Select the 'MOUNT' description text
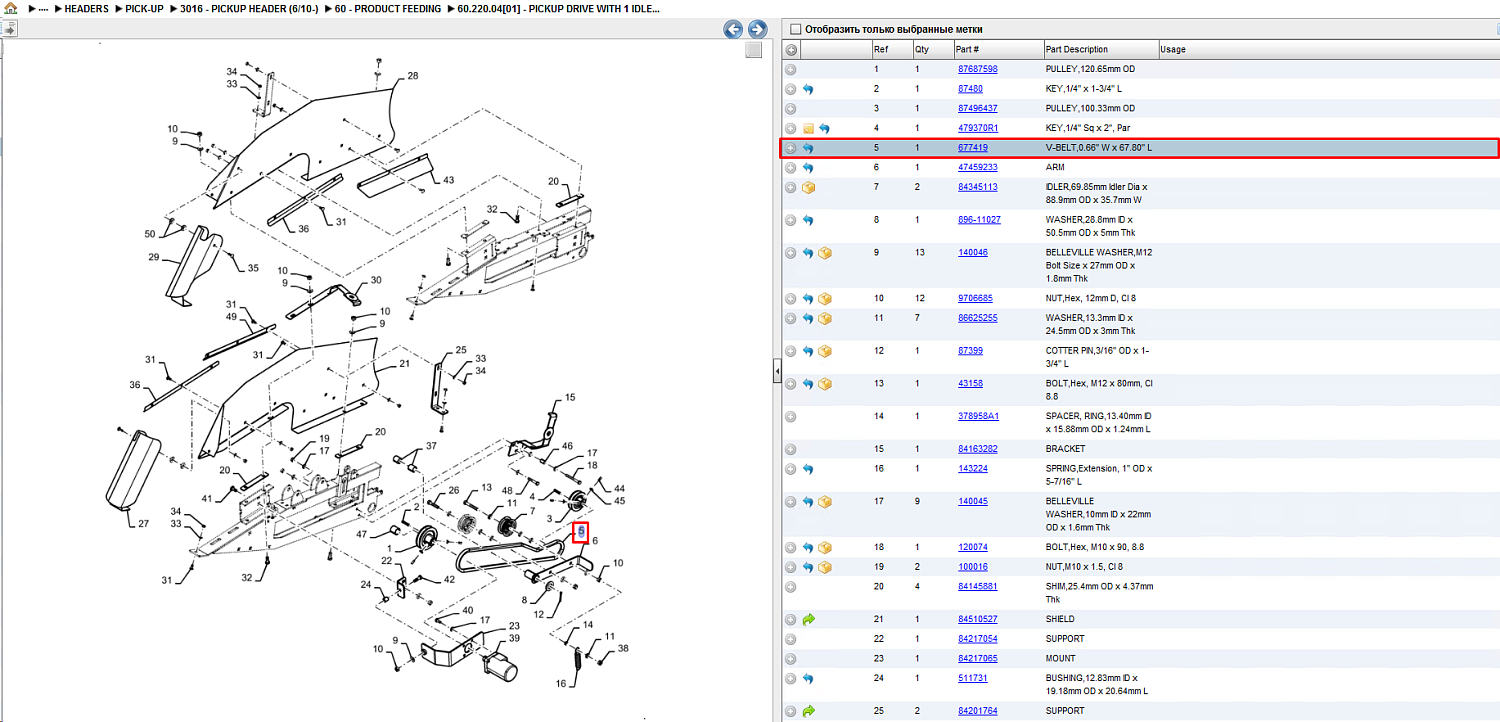Viewport: 1500px width, 722px height. [x=1061, y=659]
